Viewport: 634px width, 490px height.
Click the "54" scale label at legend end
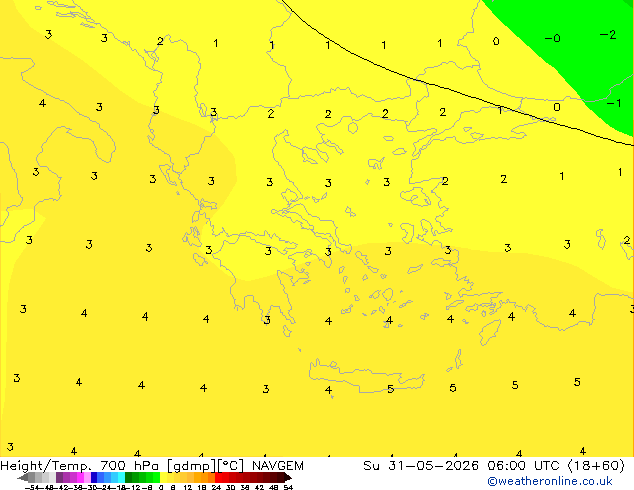pos(288,487)
